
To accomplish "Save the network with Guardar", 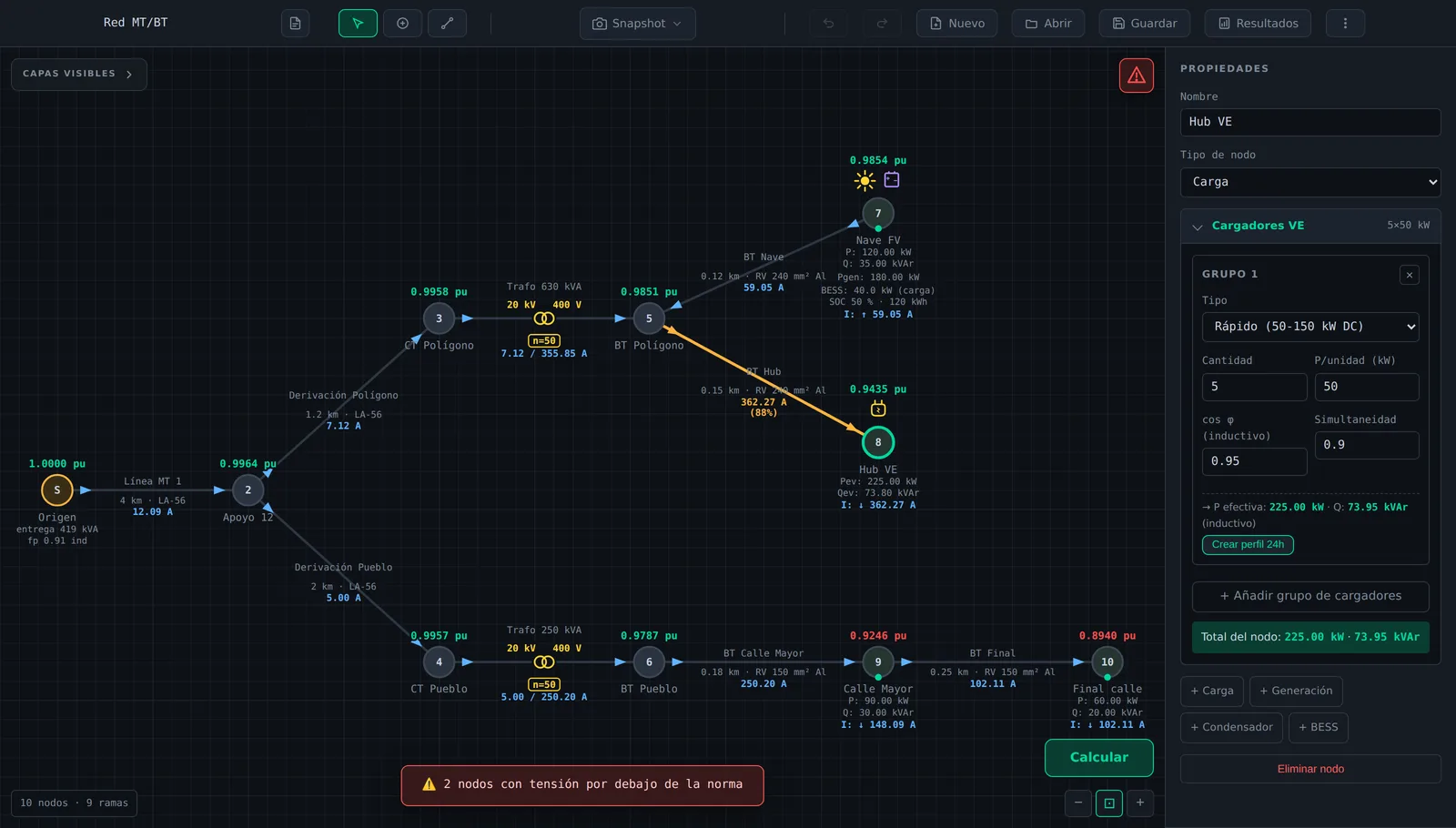I will point(1145,24).
